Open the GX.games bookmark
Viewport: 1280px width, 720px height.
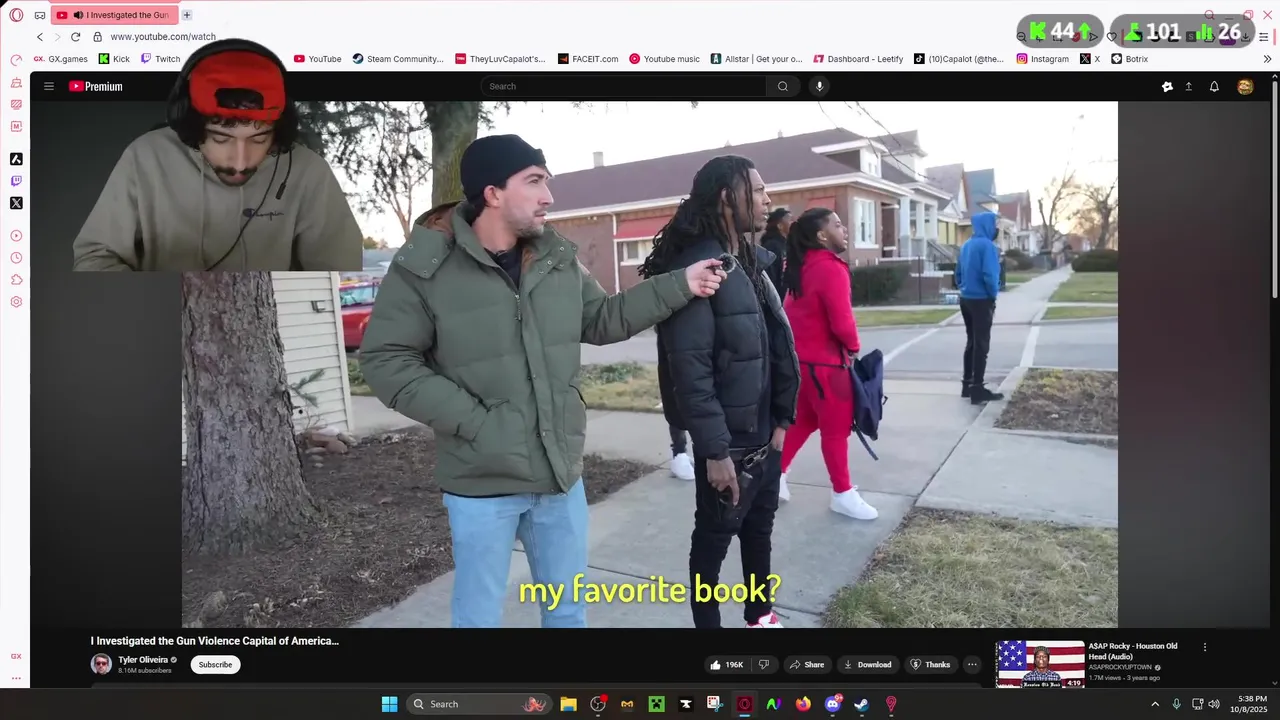coord(61,59)
